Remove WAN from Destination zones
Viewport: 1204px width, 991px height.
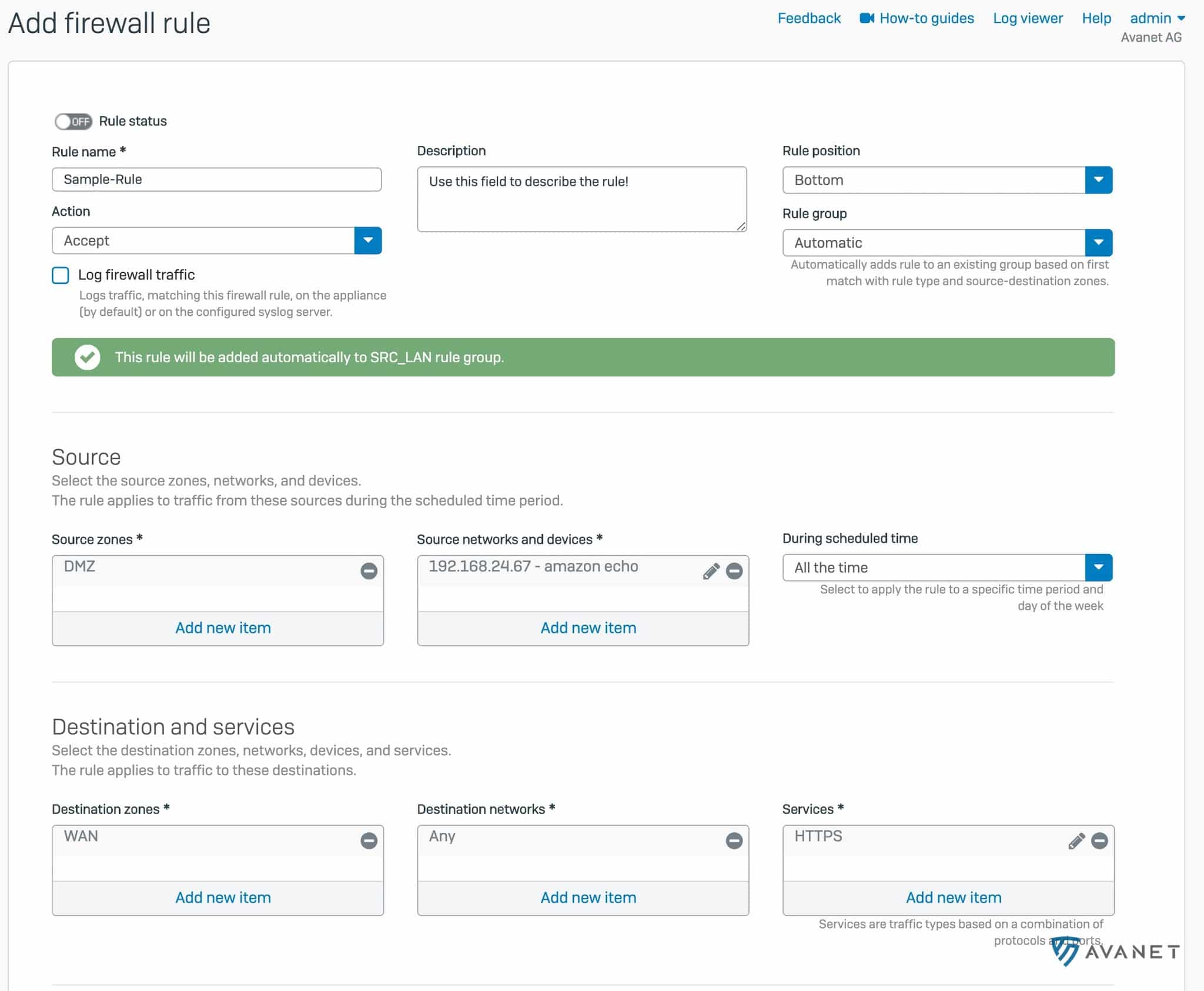(x=369, y=840)
